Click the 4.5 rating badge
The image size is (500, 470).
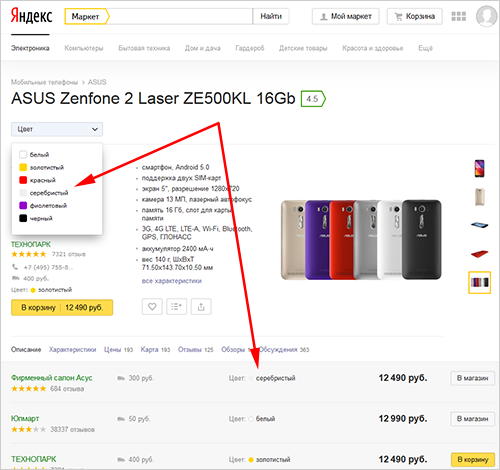[313, 99]
